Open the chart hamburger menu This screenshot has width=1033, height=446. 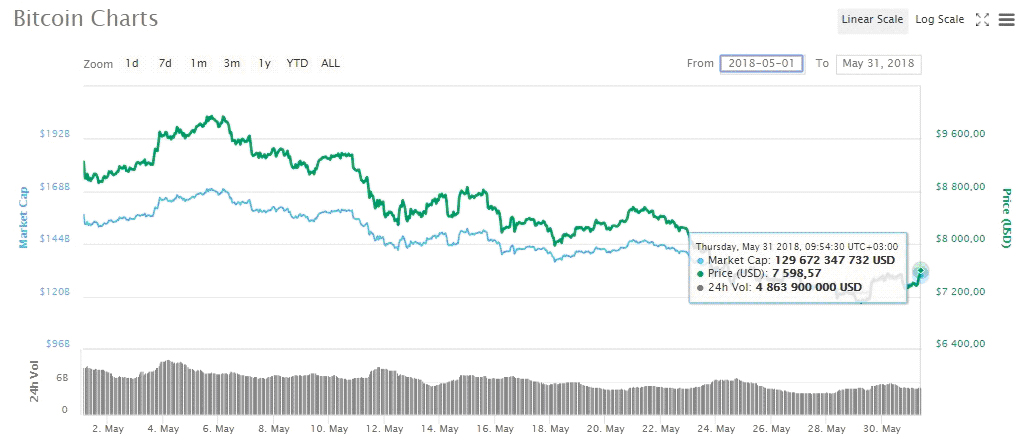coord(1006,20)
